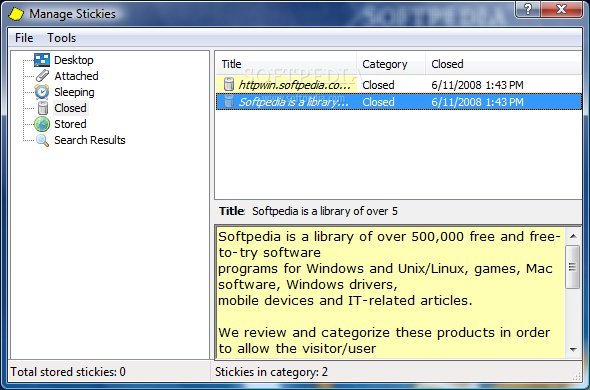Image resolution: width=590 pixels, height=390 pixels.
Task: Click the scroll up arrow of the sticky preview
Action: coord(573,236)
